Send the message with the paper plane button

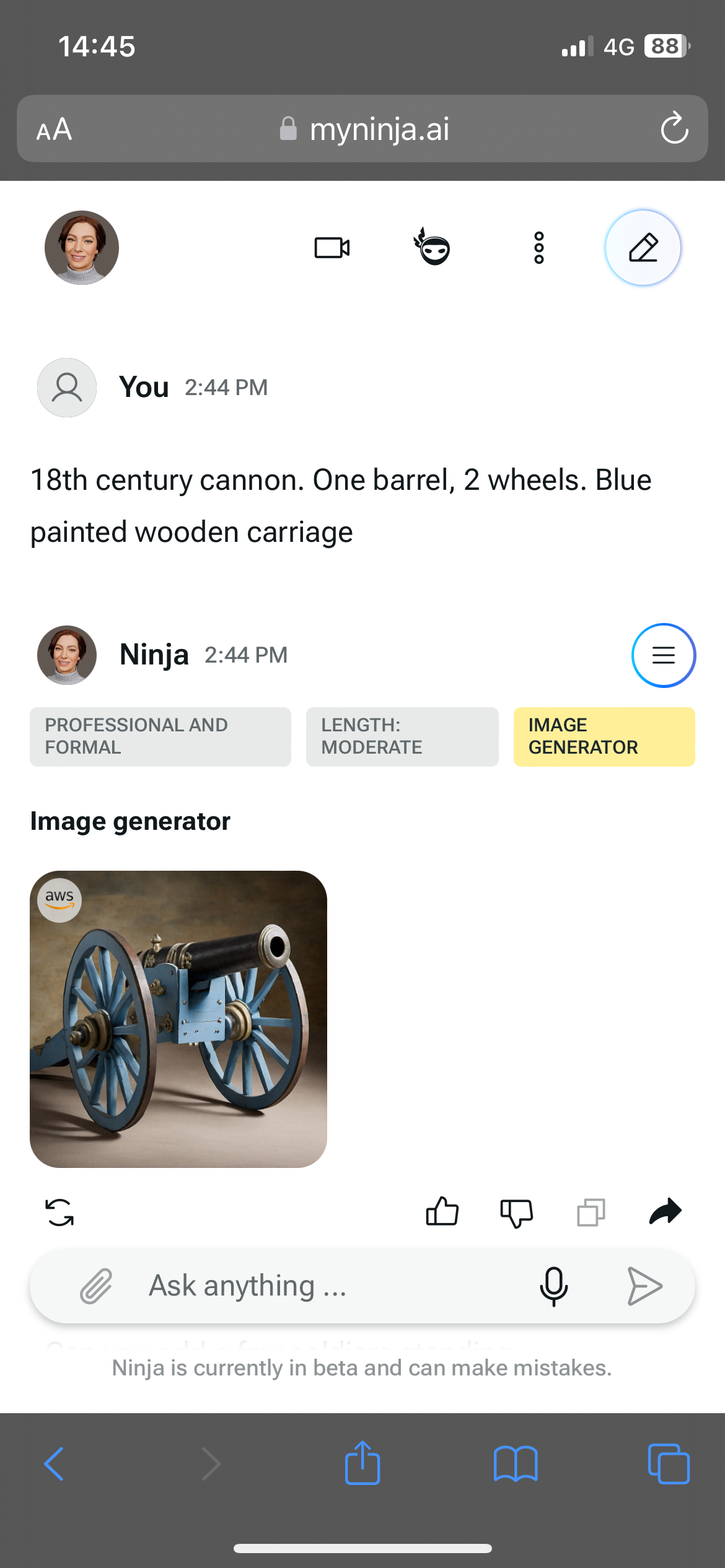(x=644, y=1286)
